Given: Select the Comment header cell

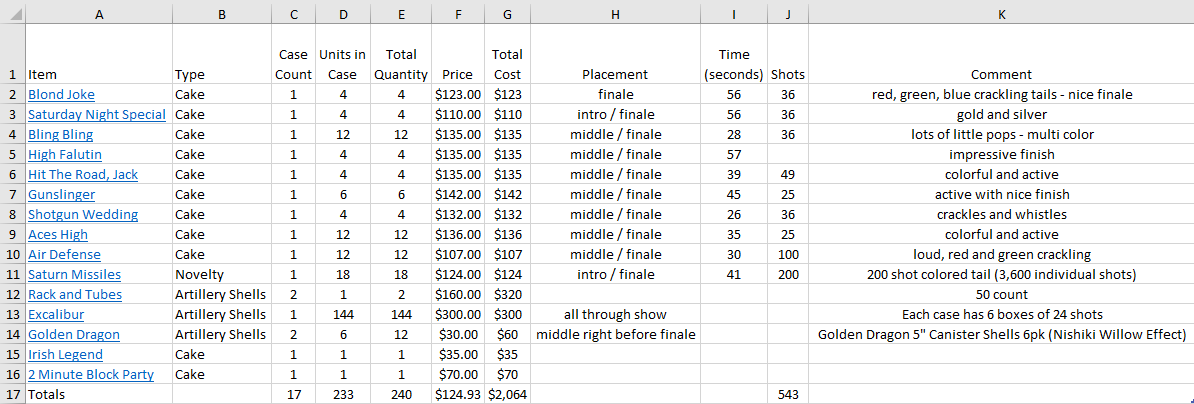Looking at the screenshot, I should pos(1001,55).
